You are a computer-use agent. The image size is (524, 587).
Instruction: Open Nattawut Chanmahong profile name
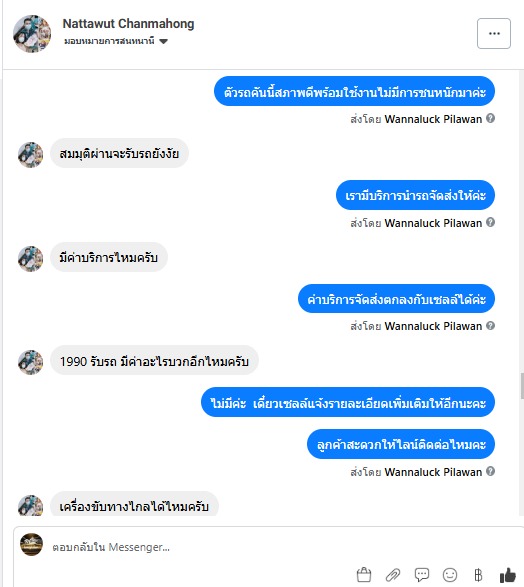(128, 24)
